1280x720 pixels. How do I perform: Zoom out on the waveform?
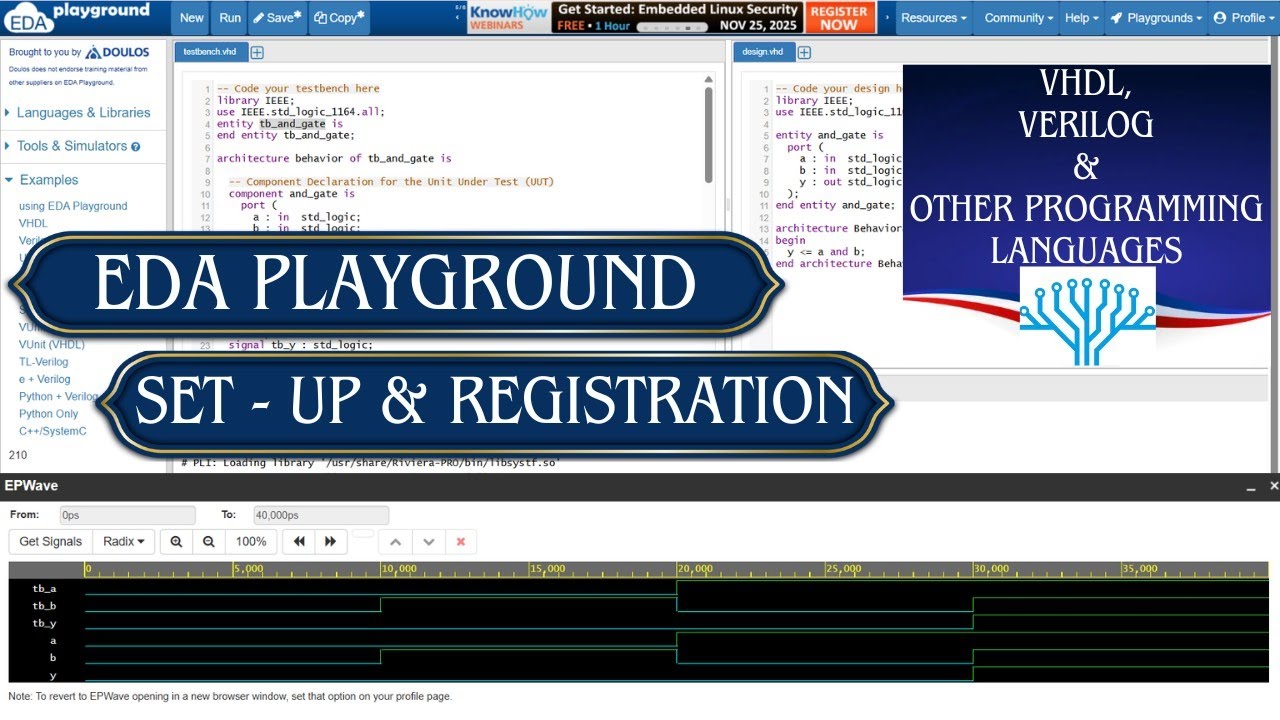(x=208, y=541)
